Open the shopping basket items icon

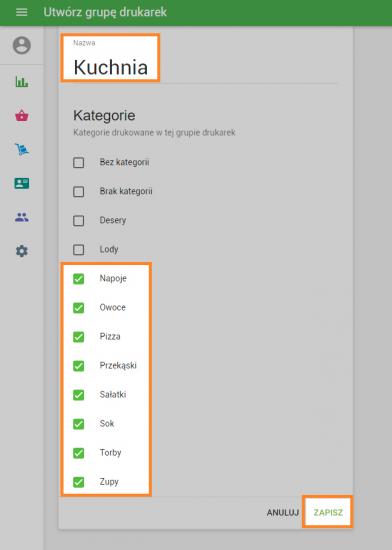pyautogui.click(x=22, y=115)
